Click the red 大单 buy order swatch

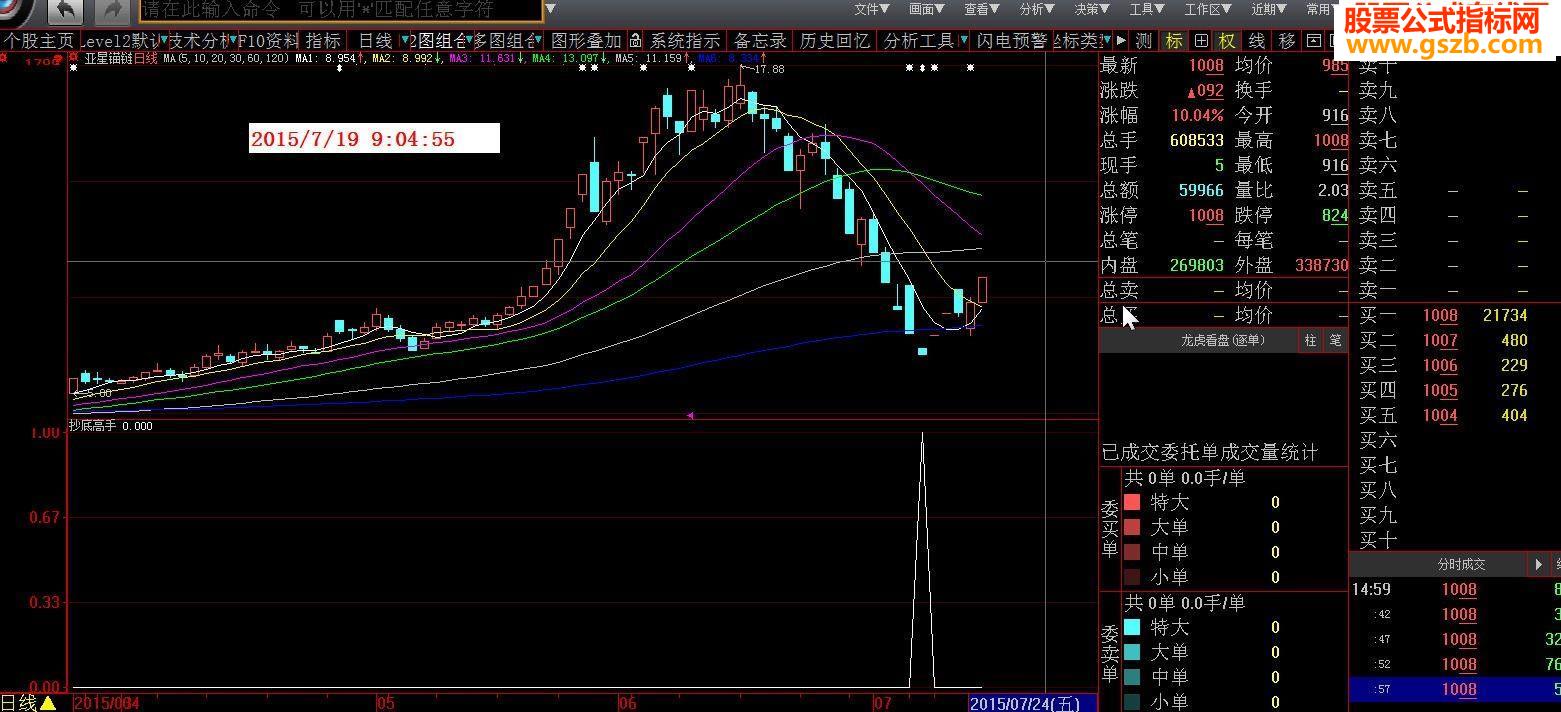pos(1132,527)
